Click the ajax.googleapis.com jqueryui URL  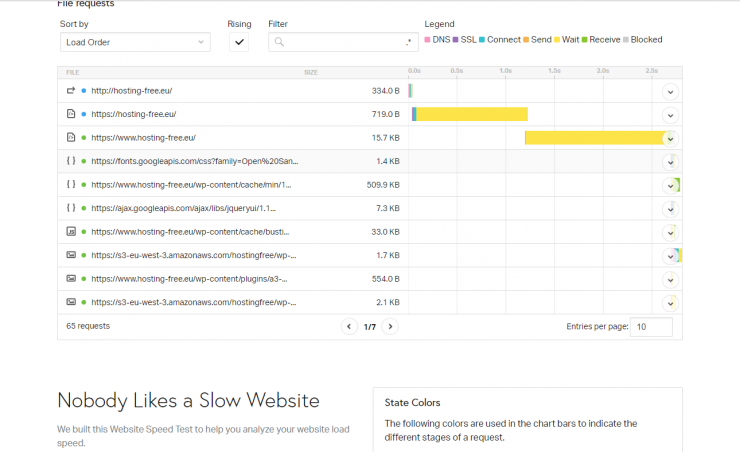coord(183,208)
